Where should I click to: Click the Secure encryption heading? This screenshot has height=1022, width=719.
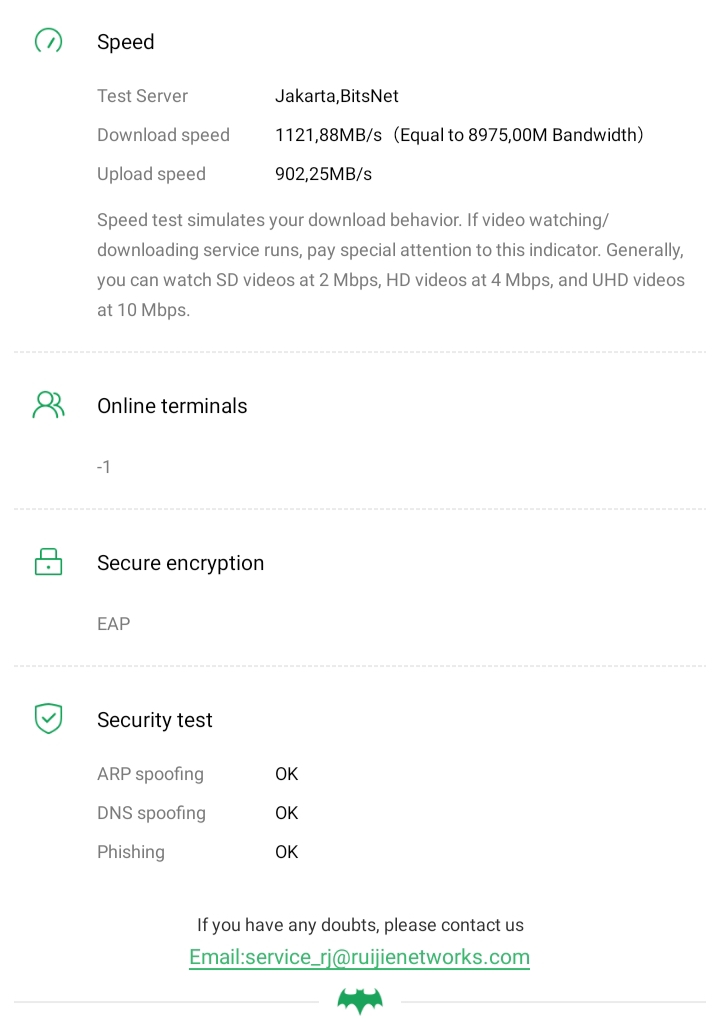[x=180, y=563]
